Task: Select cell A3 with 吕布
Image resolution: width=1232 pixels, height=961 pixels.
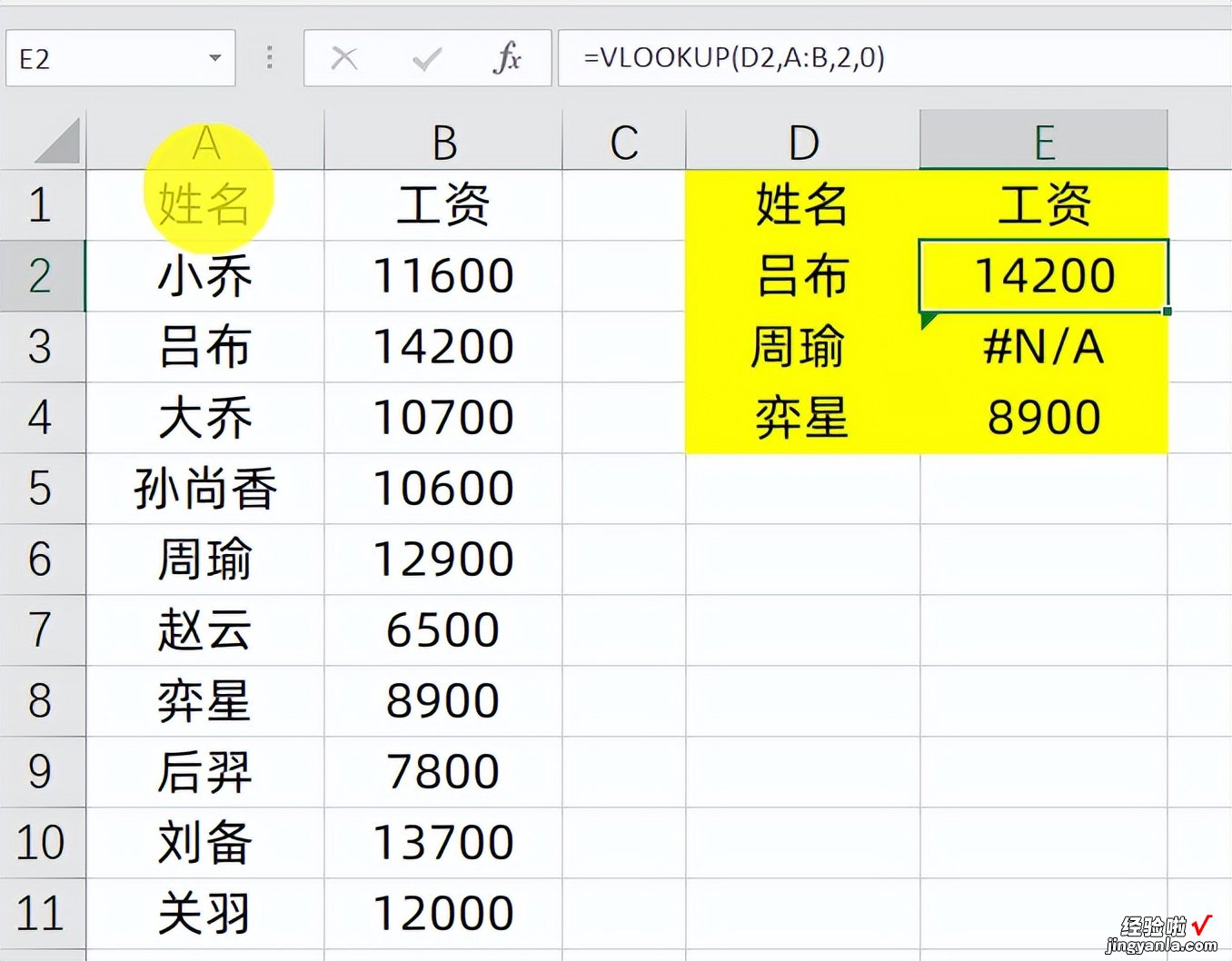Action: pyautogui.click(x=205, y=347)
